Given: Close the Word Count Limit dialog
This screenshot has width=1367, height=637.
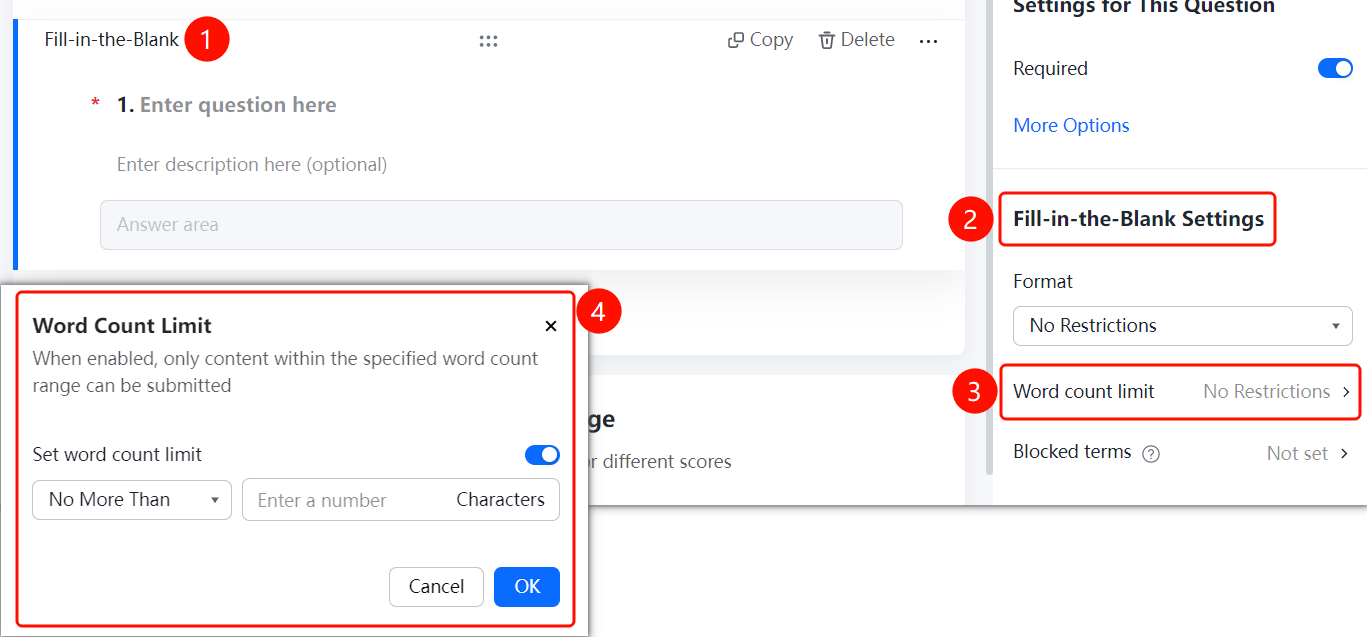Looking at the screenshot, I should point(551,326).
